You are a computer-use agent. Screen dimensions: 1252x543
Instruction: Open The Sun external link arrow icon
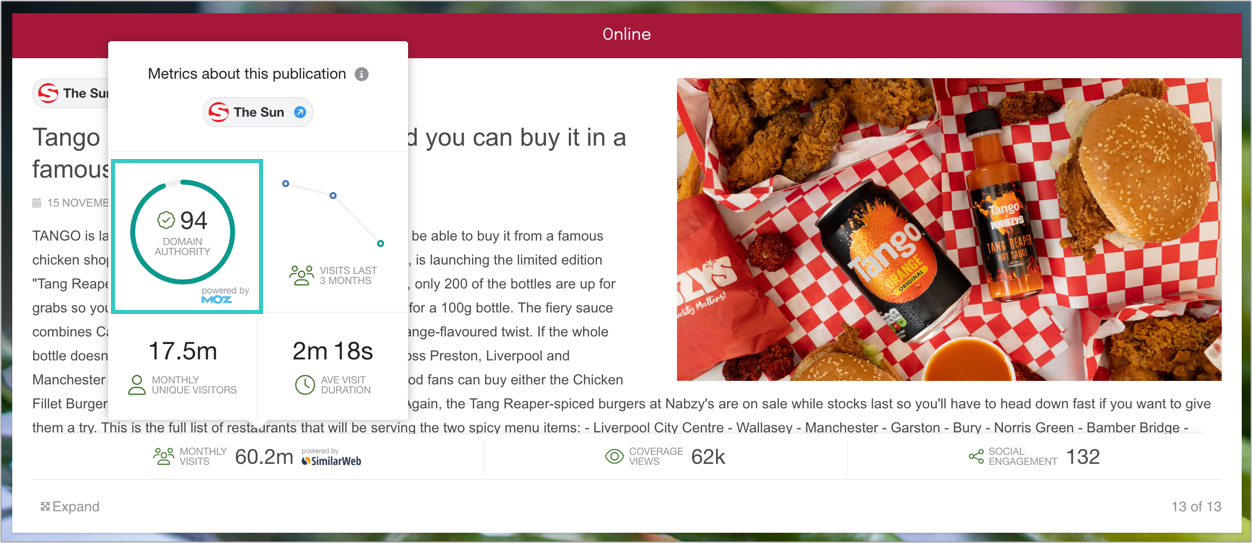pos(299,112)
